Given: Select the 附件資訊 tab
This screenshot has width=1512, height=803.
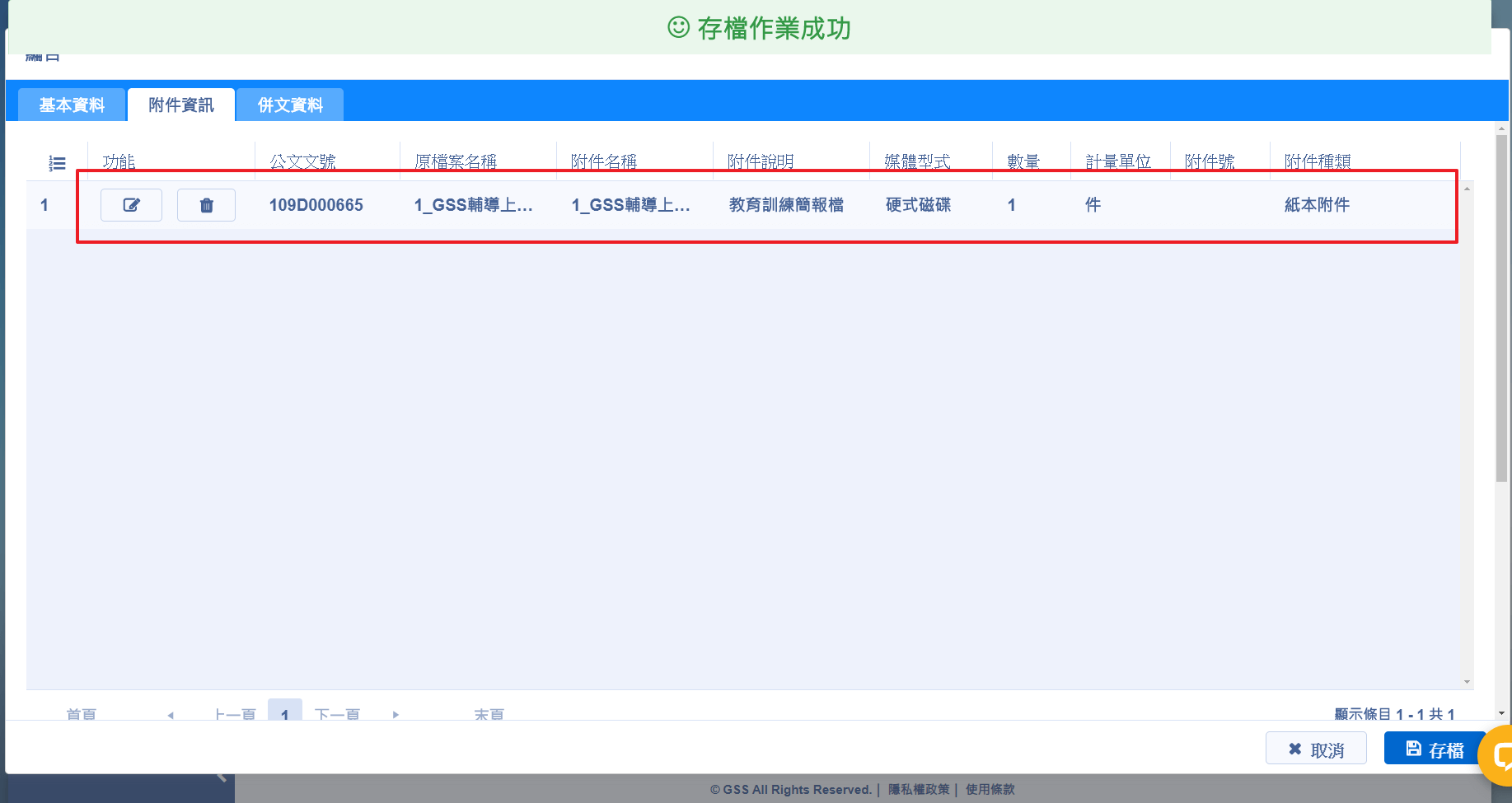Looking at the screenshot, I should click(181, 105).
